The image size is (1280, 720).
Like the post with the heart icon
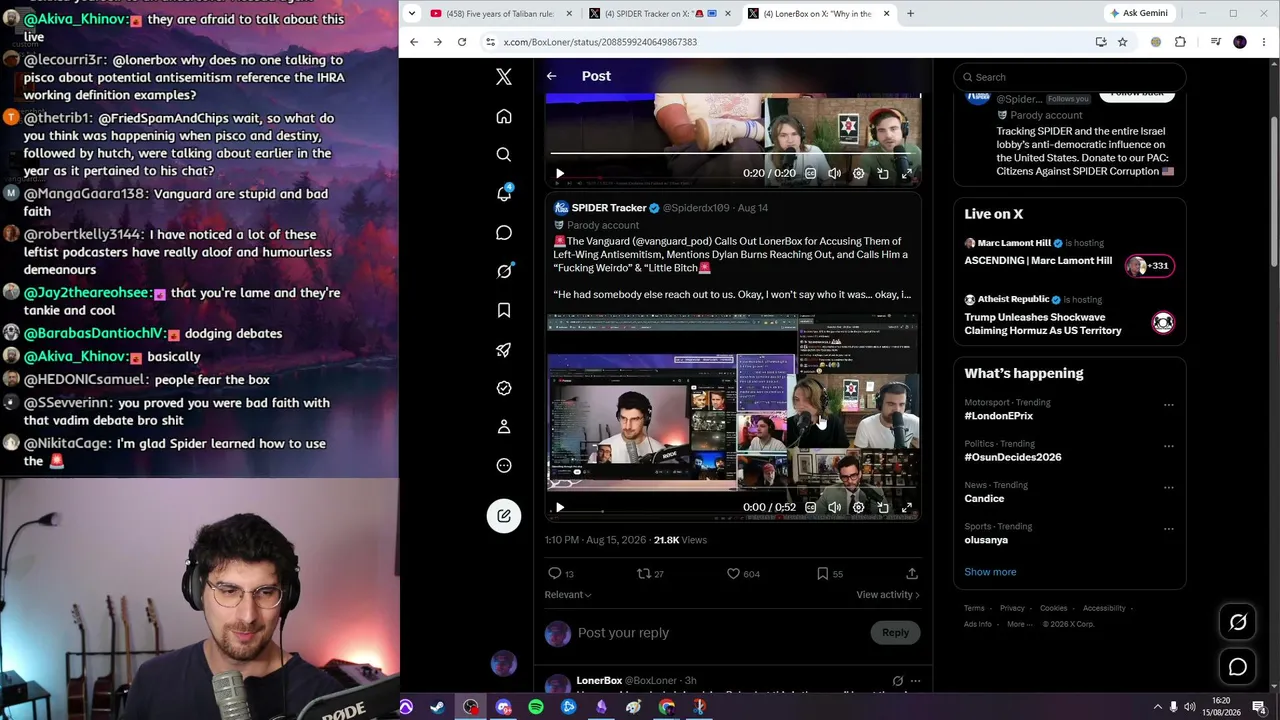pos(733,573)
